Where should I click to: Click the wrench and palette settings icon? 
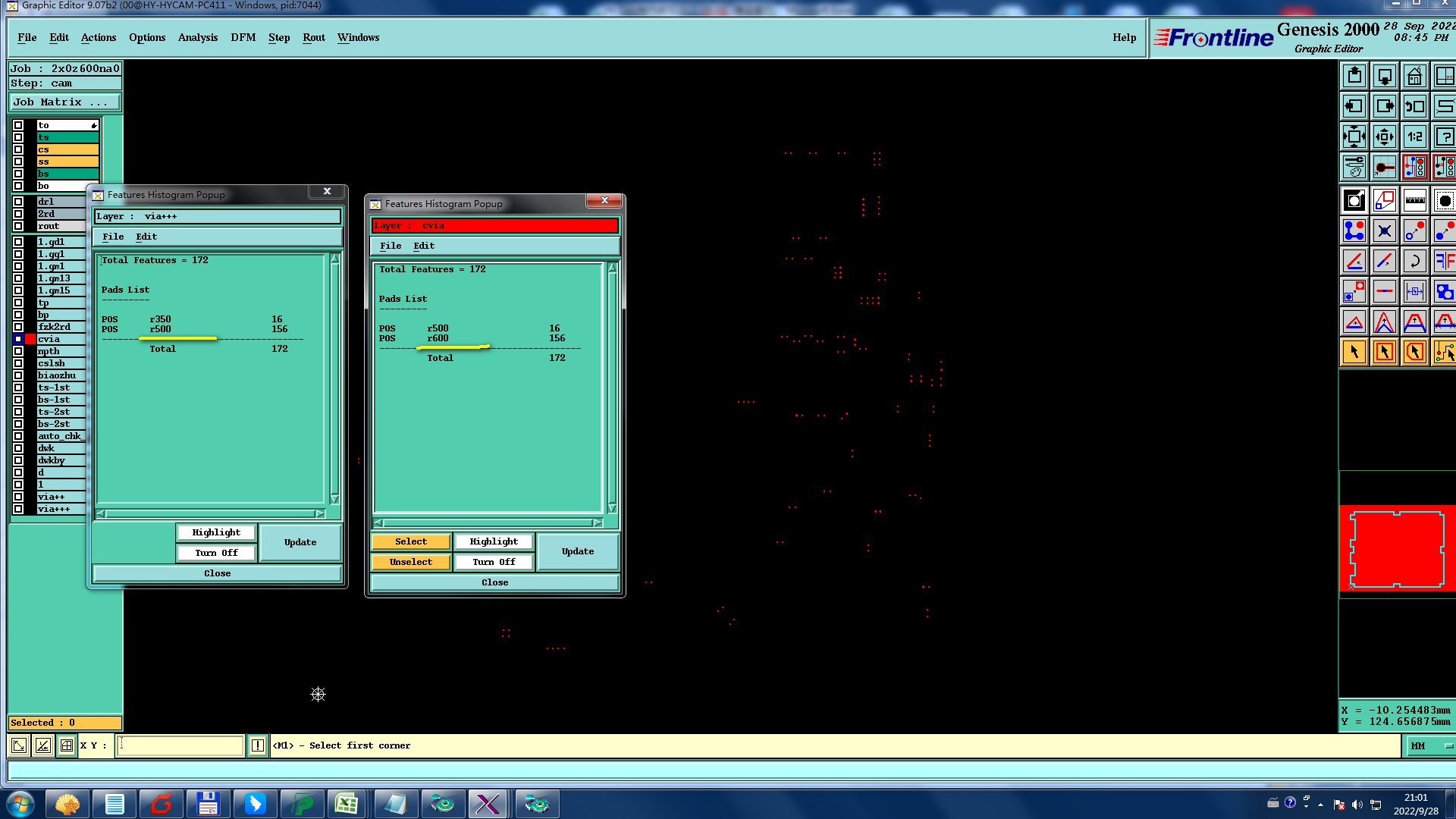click(x=1354, y=167)
